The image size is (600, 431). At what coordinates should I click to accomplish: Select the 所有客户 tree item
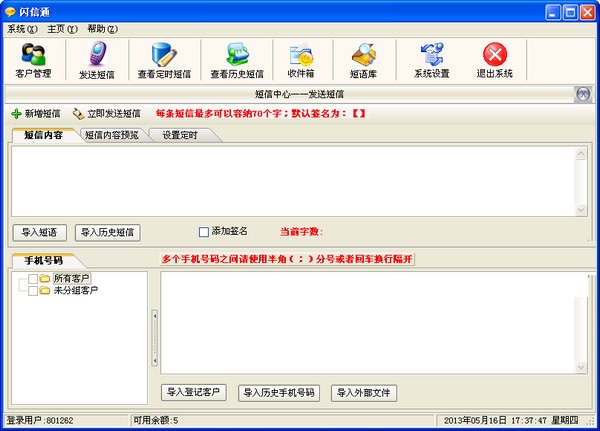tap(71, 278)
